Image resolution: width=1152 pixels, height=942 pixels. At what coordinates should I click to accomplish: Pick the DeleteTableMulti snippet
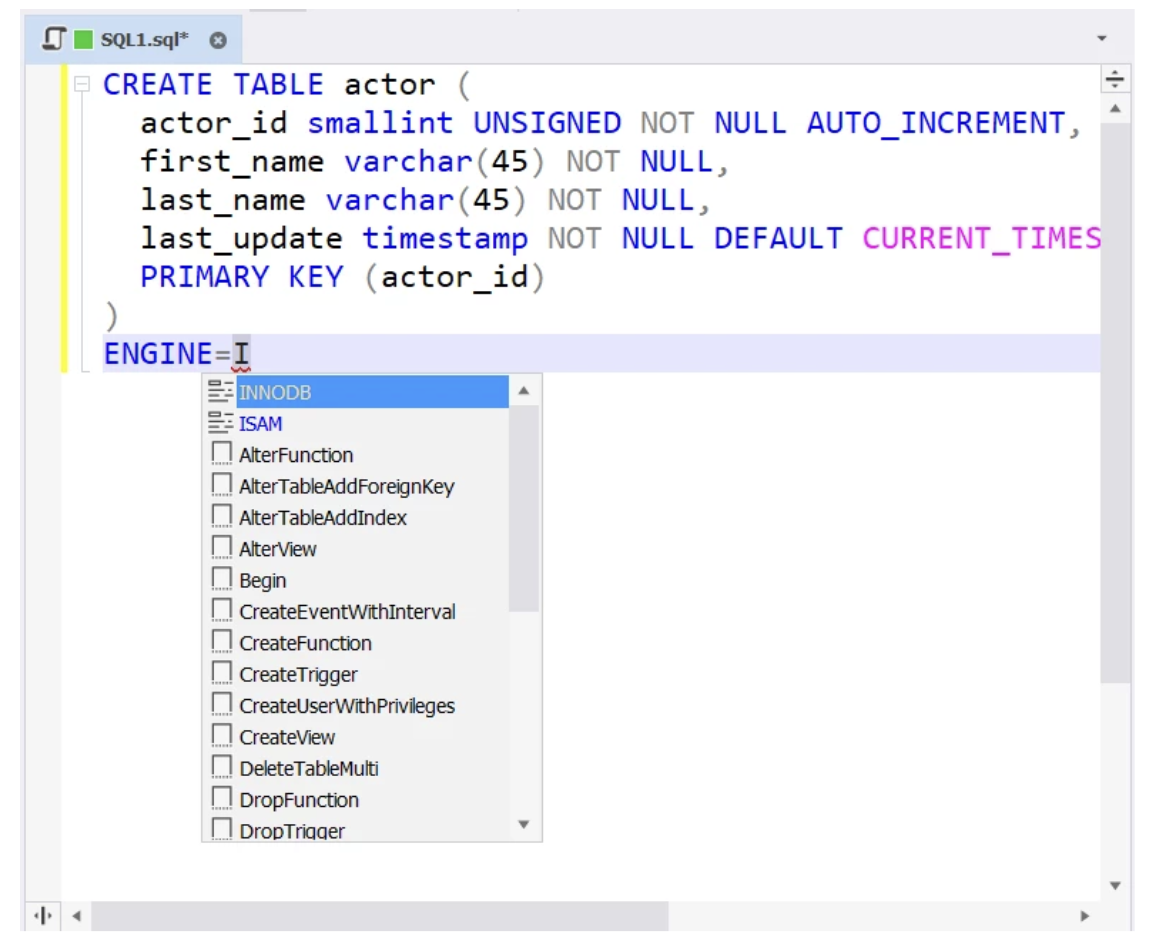point(356,769)
